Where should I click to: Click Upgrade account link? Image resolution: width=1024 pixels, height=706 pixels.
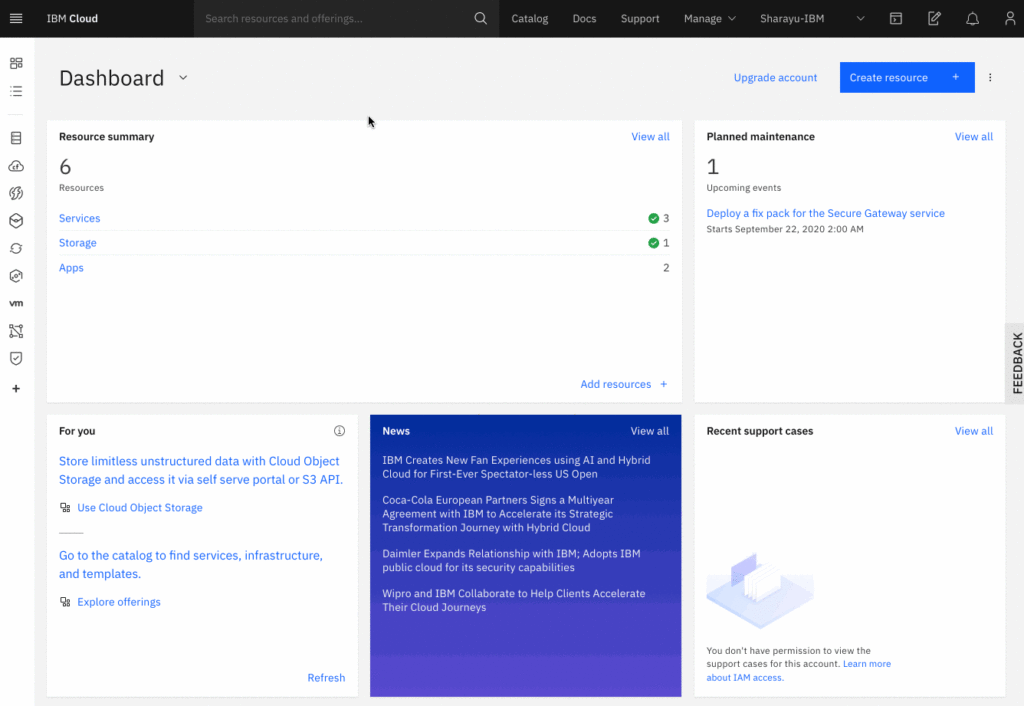pyautogui.click(x=775, y=77)
